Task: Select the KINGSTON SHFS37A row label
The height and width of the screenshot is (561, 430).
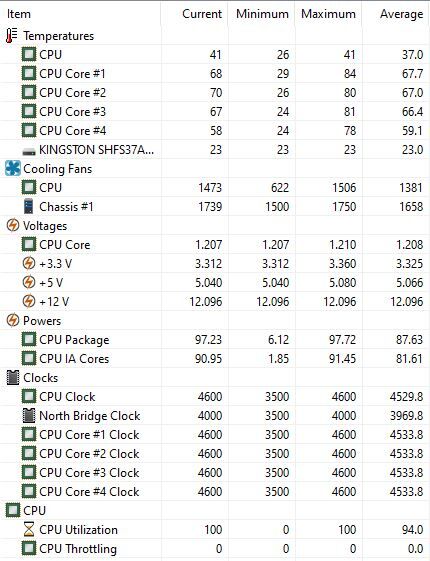Action: 97,150
